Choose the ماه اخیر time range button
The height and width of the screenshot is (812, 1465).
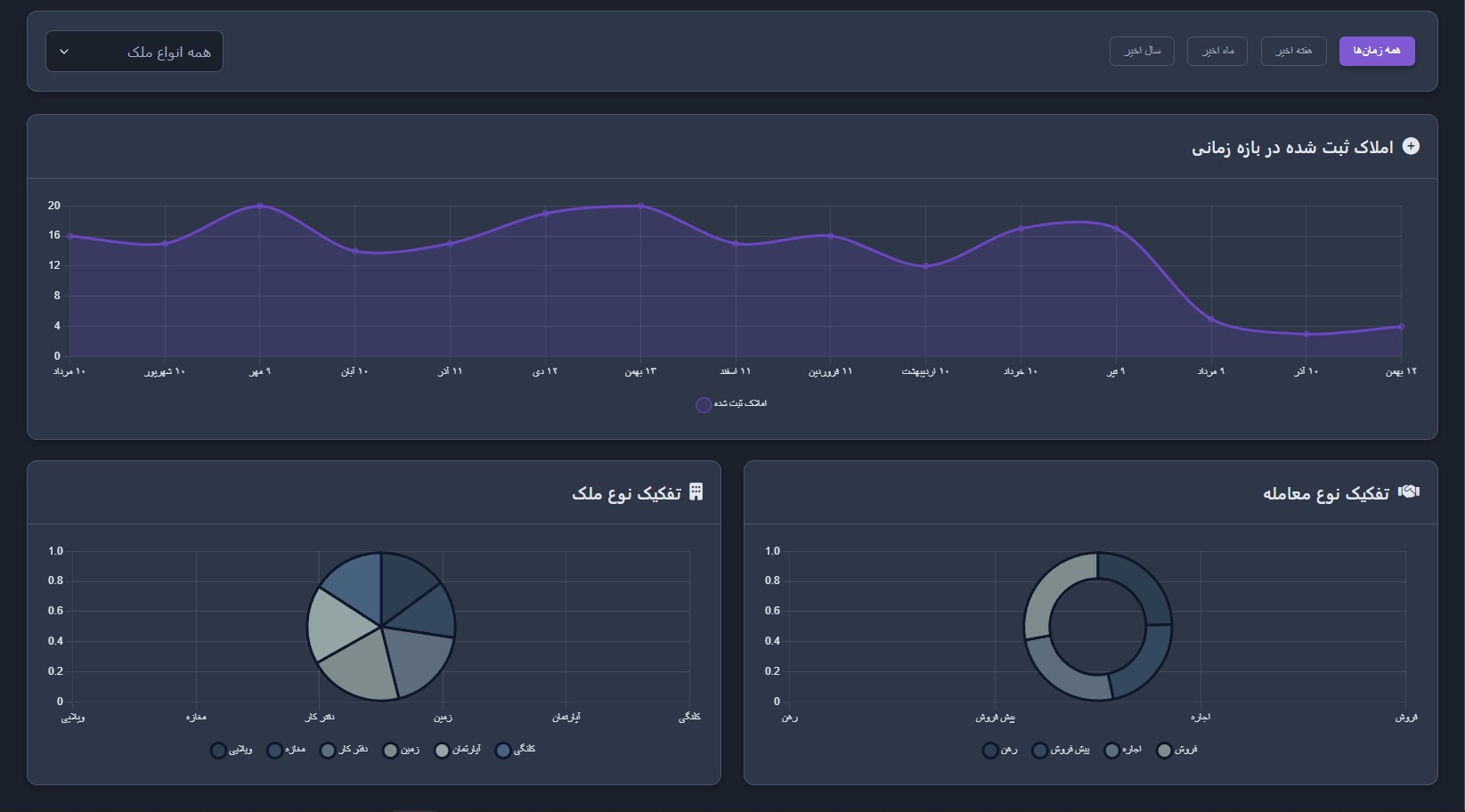1217,51
